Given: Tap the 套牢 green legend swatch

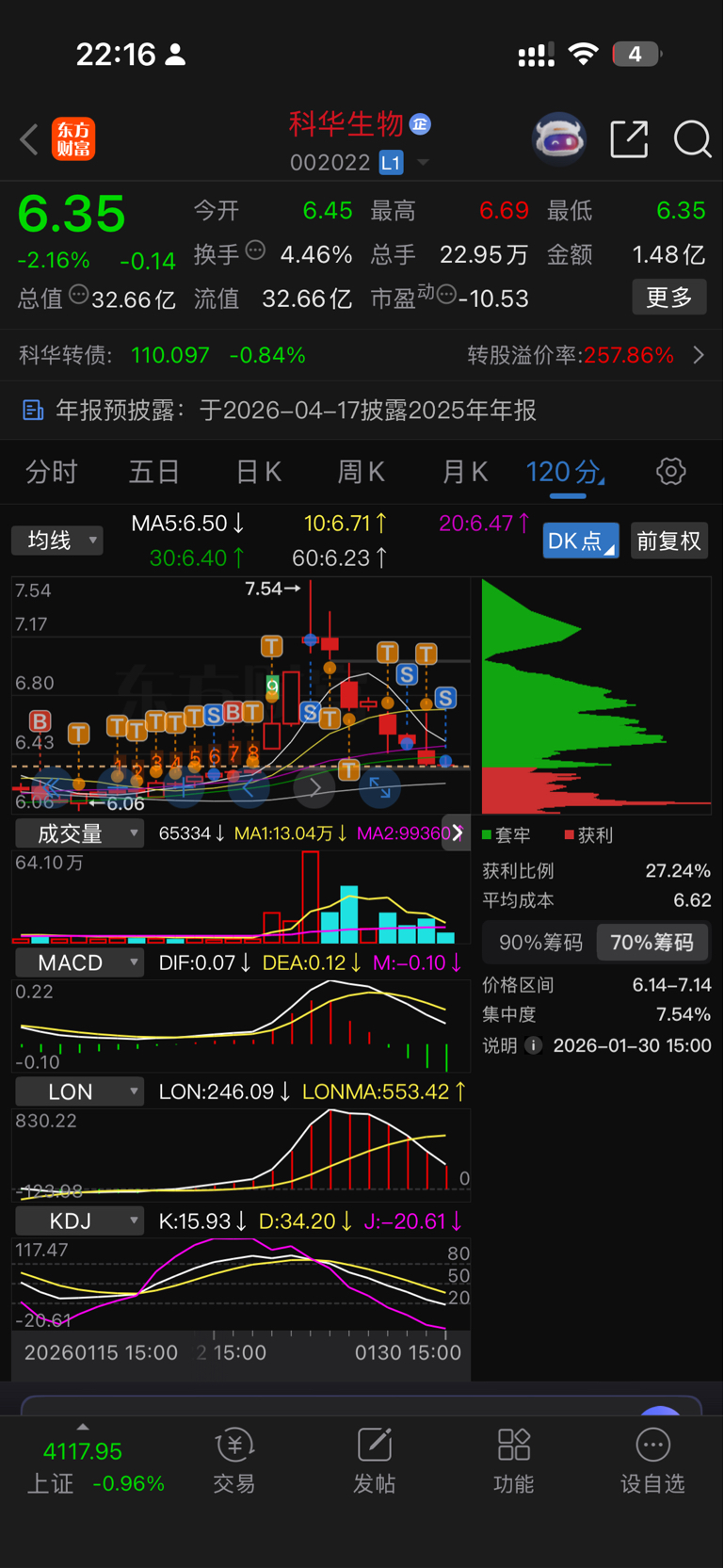Looking at the screenshot, I should 487,834.
